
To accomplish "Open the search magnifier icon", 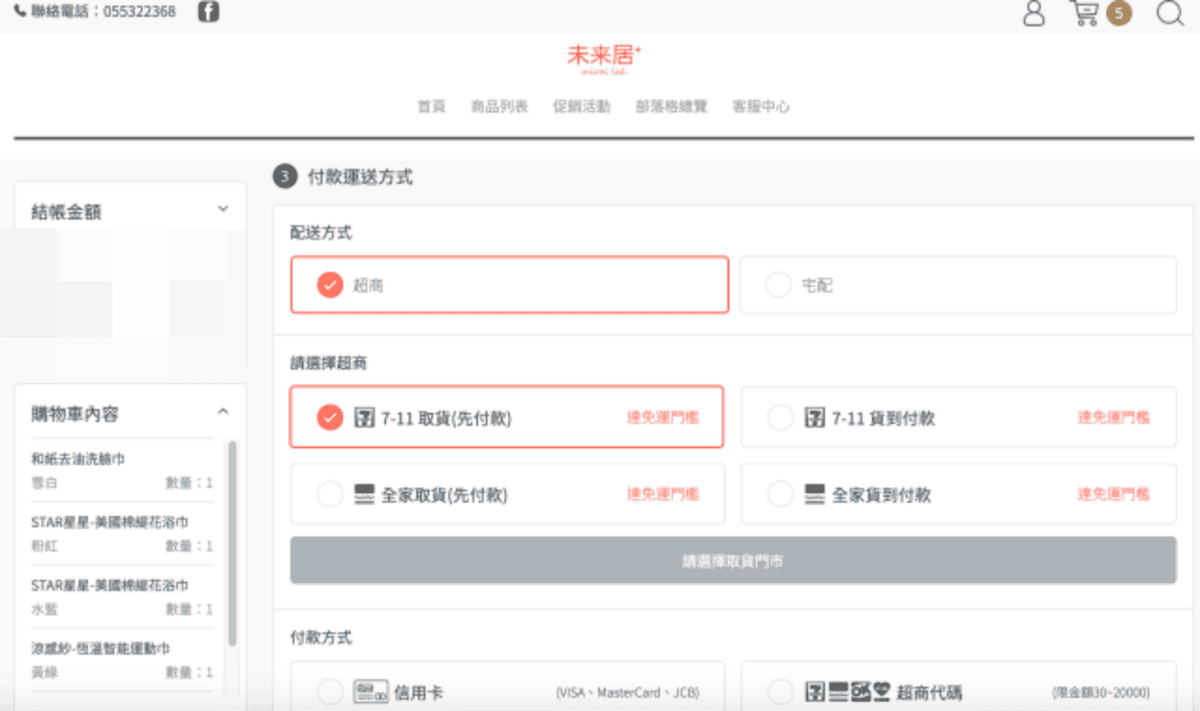I will [x=1170, y=13].
